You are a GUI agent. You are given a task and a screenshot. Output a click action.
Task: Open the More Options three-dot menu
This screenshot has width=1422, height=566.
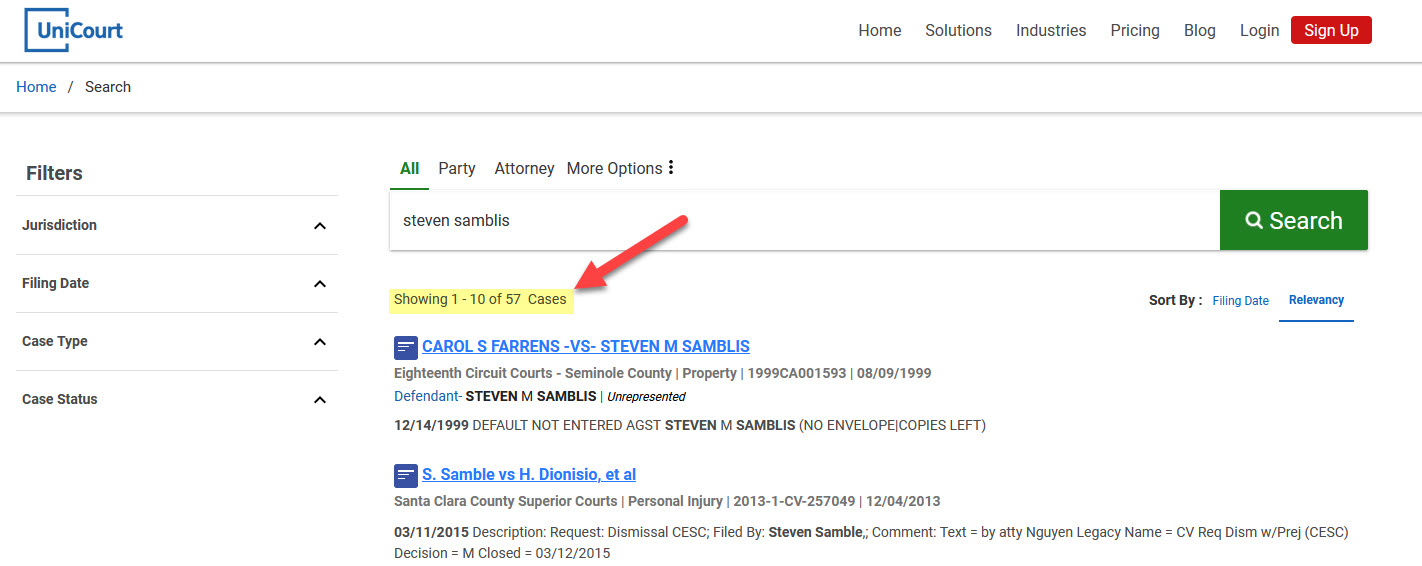pos(670,168)
